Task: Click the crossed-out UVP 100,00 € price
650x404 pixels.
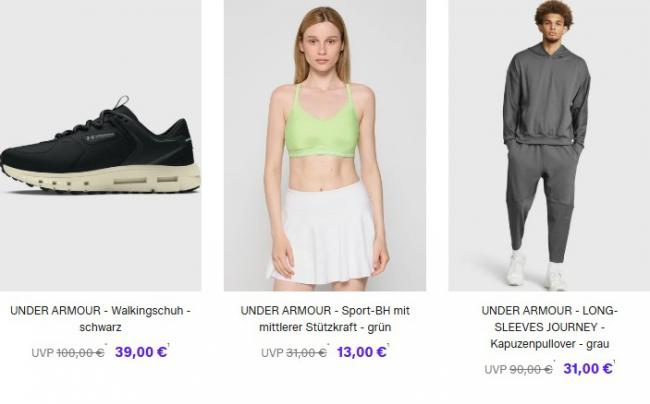Action: 68,353
